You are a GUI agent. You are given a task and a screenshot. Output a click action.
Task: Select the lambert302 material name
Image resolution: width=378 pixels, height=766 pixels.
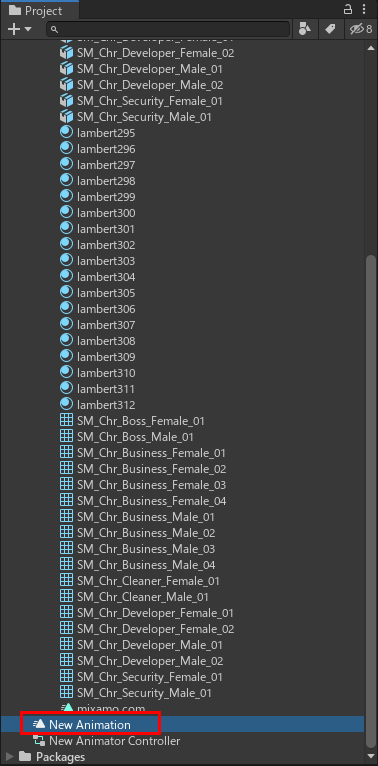pos(106,245)
